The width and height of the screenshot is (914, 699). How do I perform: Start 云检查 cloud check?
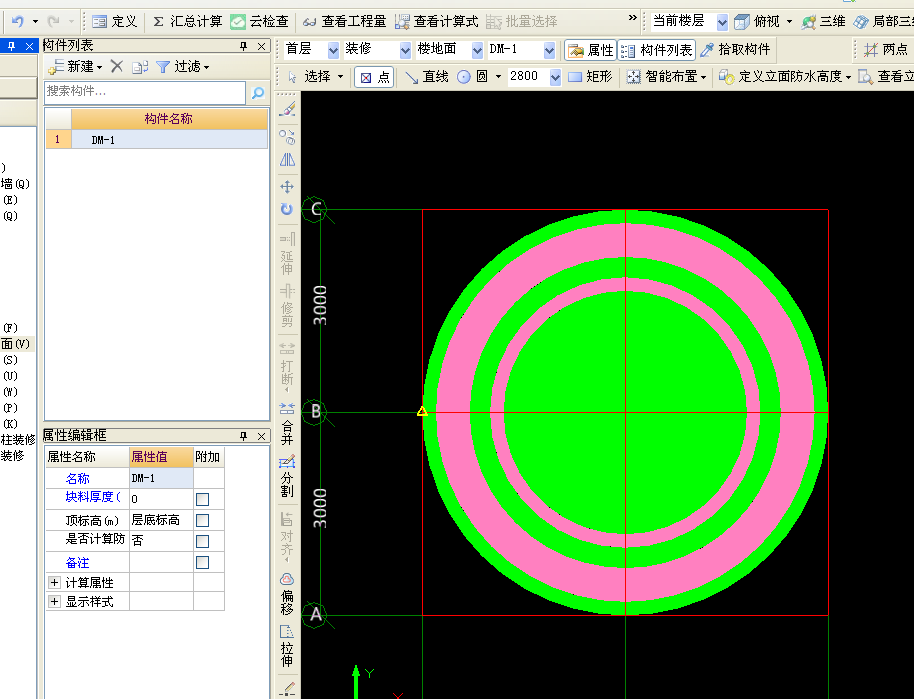(x=259, y=22)
